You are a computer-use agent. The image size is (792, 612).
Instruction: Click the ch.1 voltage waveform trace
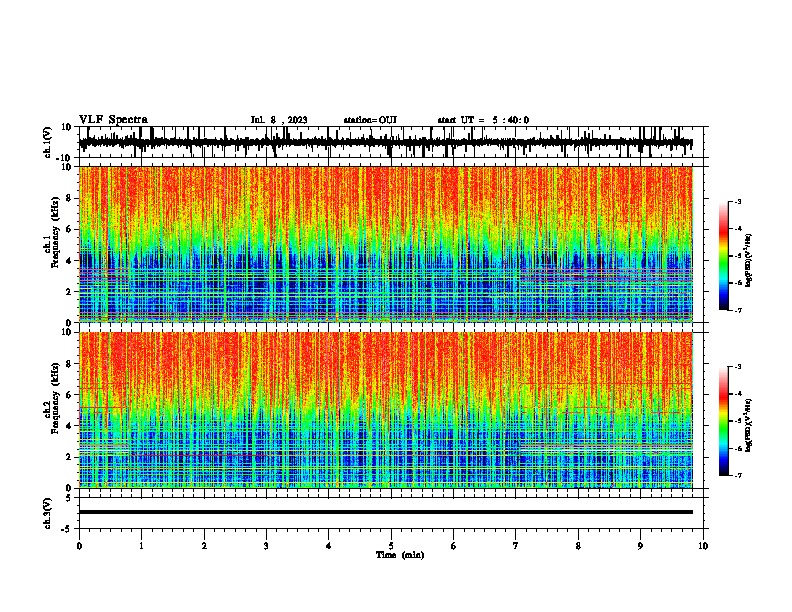click(385, 143)
